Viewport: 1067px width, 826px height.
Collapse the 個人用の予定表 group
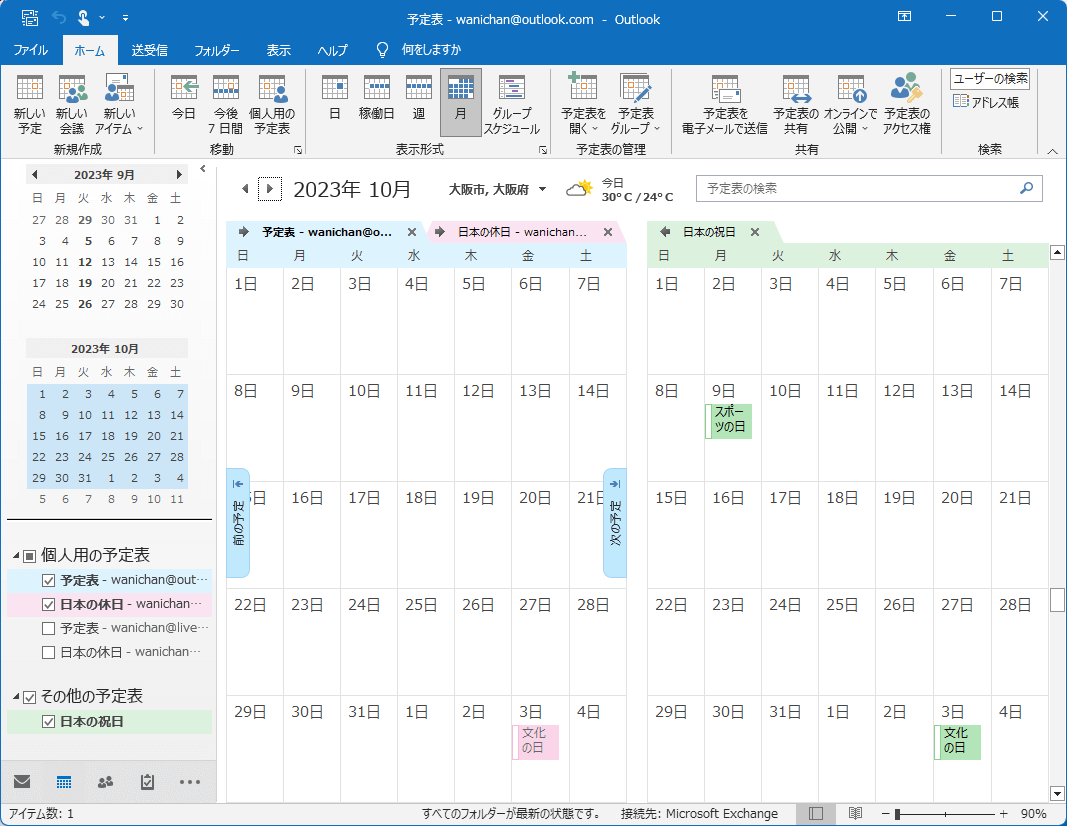16,557
